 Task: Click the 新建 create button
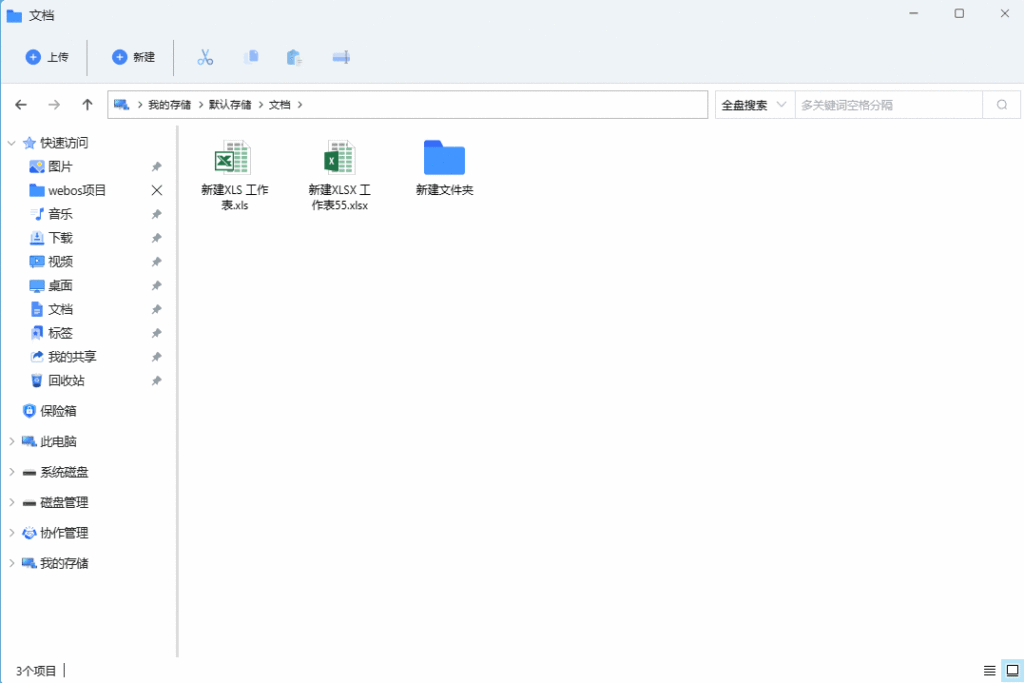pyautogui.click(x=133, y=58)
